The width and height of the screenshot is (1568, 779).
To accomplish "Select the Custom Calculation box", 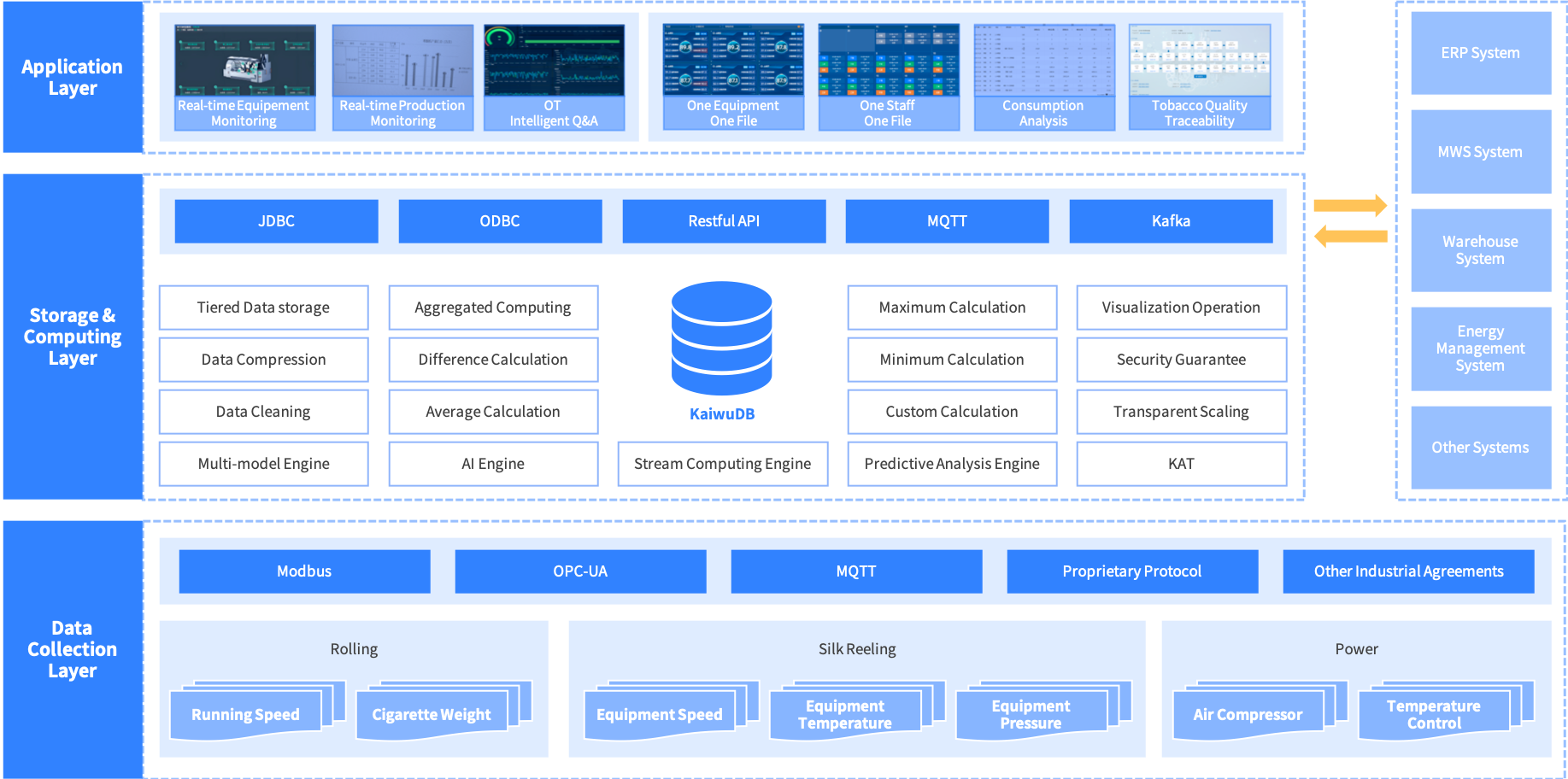I will point(952,412).
